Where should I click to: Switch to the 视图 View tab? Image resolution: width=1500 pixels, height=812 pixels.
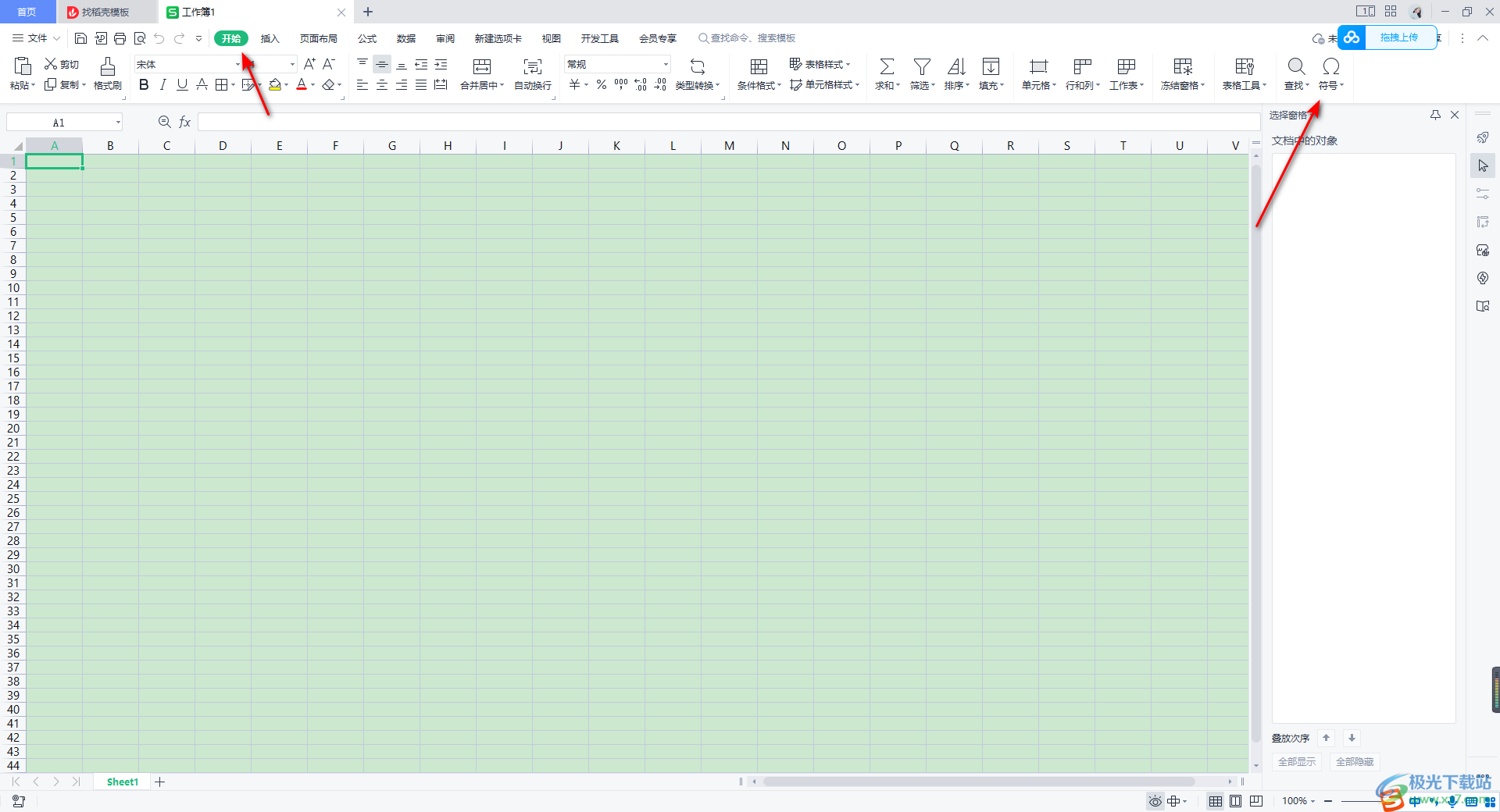click(552, 38)
